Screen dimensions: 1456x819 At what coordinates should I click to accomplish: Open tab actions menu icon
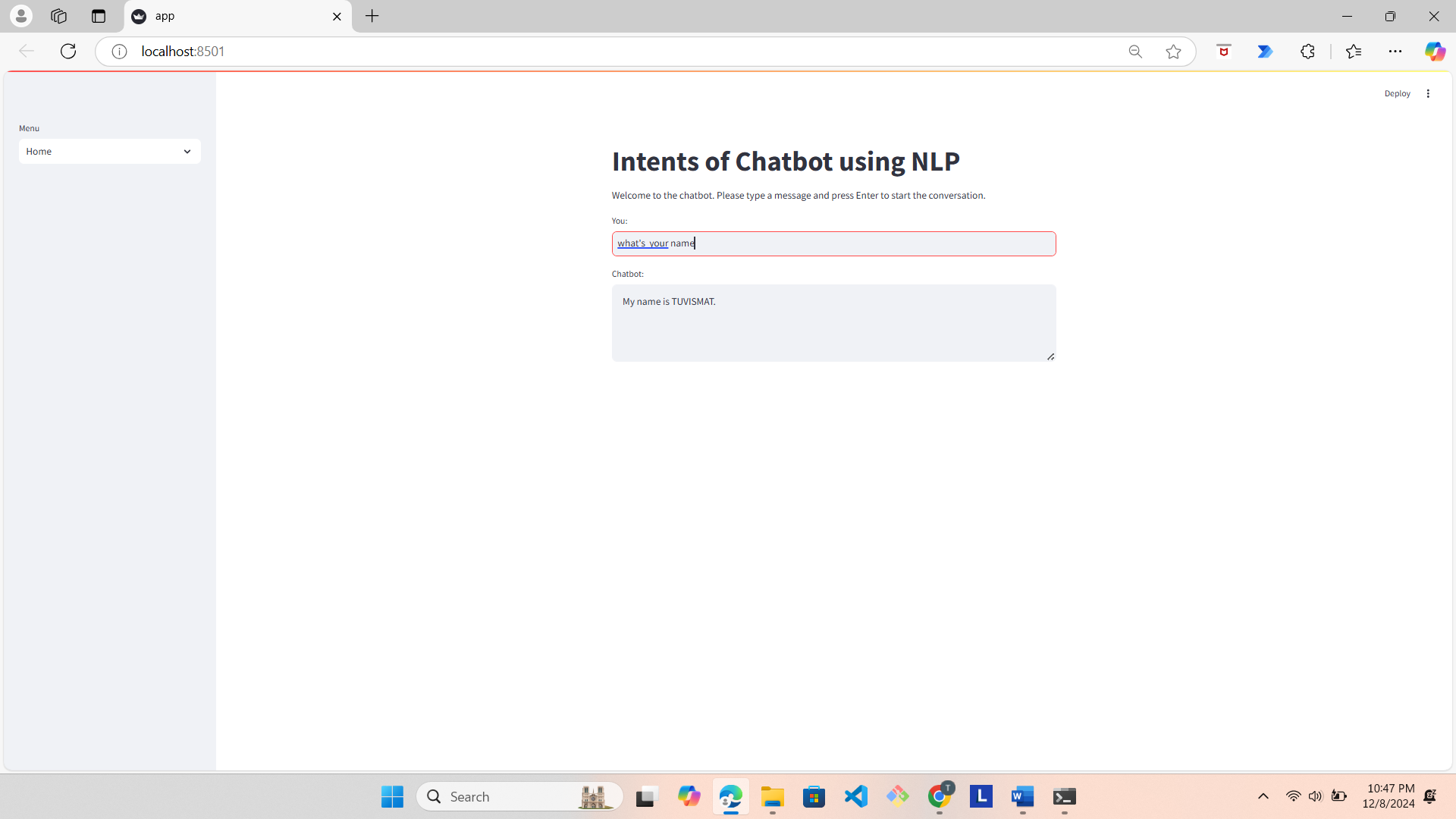(x=99, y=16)
